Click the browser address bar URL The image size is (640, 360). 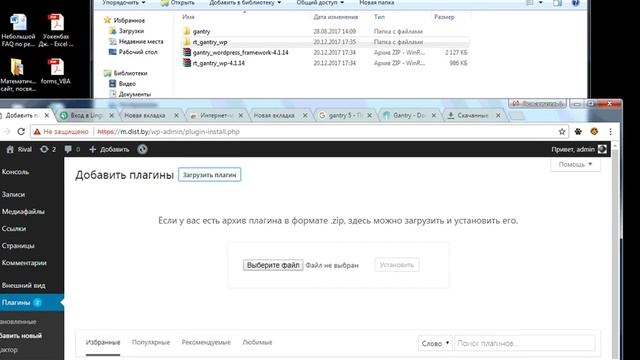pos(169,131)
